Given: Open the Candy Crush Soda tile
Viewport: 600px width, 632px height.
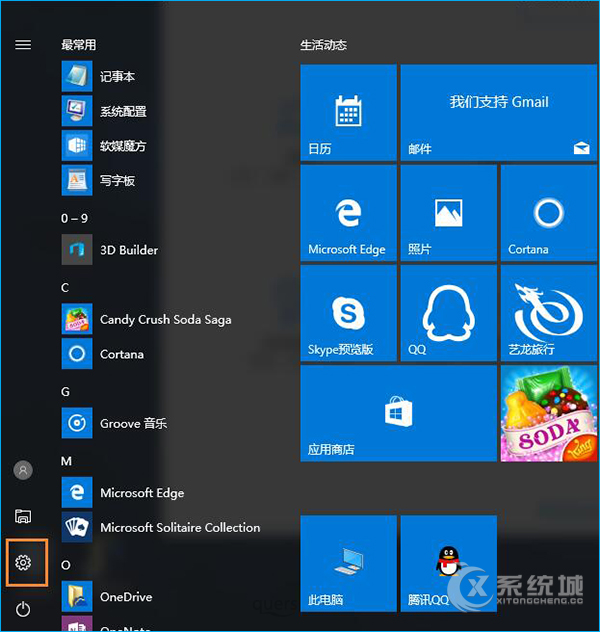Looking at the screenshot, I should click(x=549, y=413).
